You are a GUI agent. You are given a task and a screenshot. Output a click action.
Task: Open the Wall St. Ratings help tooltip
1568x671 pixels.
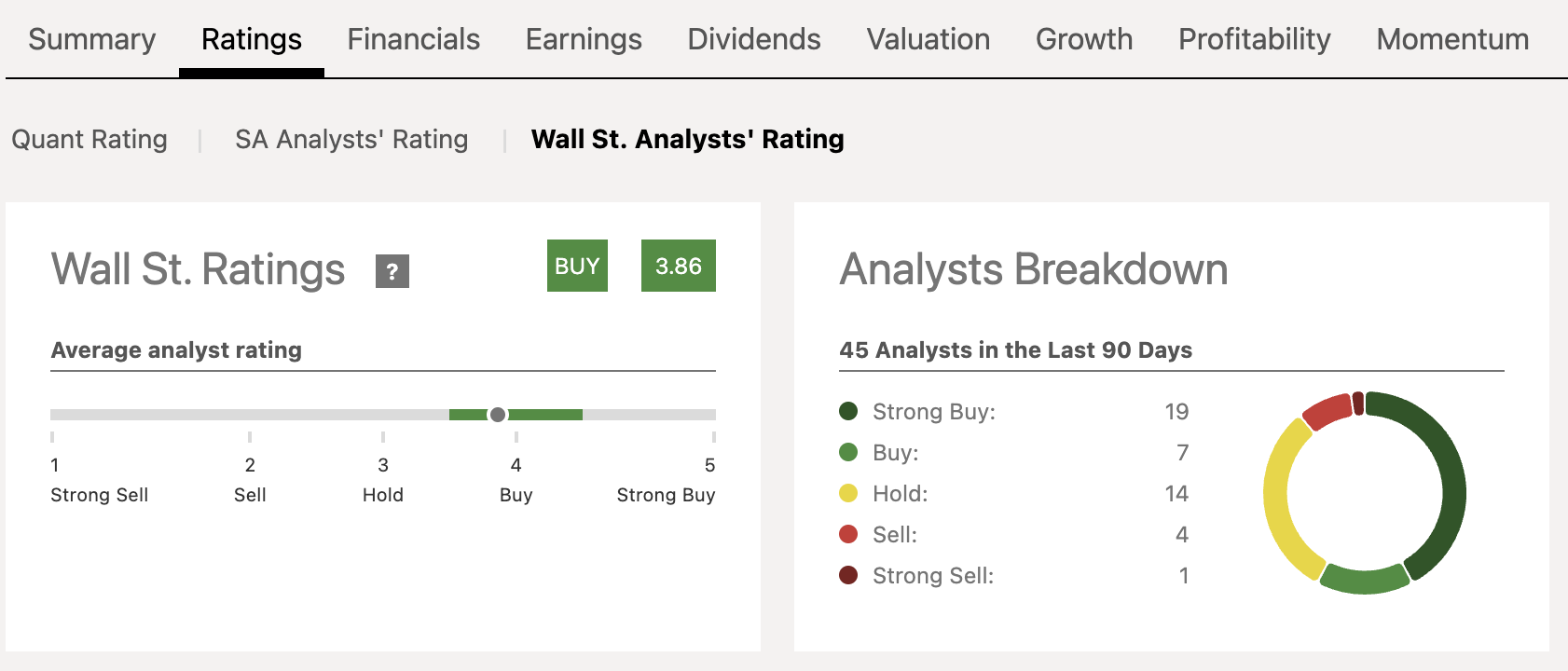(x=393, y=272)
